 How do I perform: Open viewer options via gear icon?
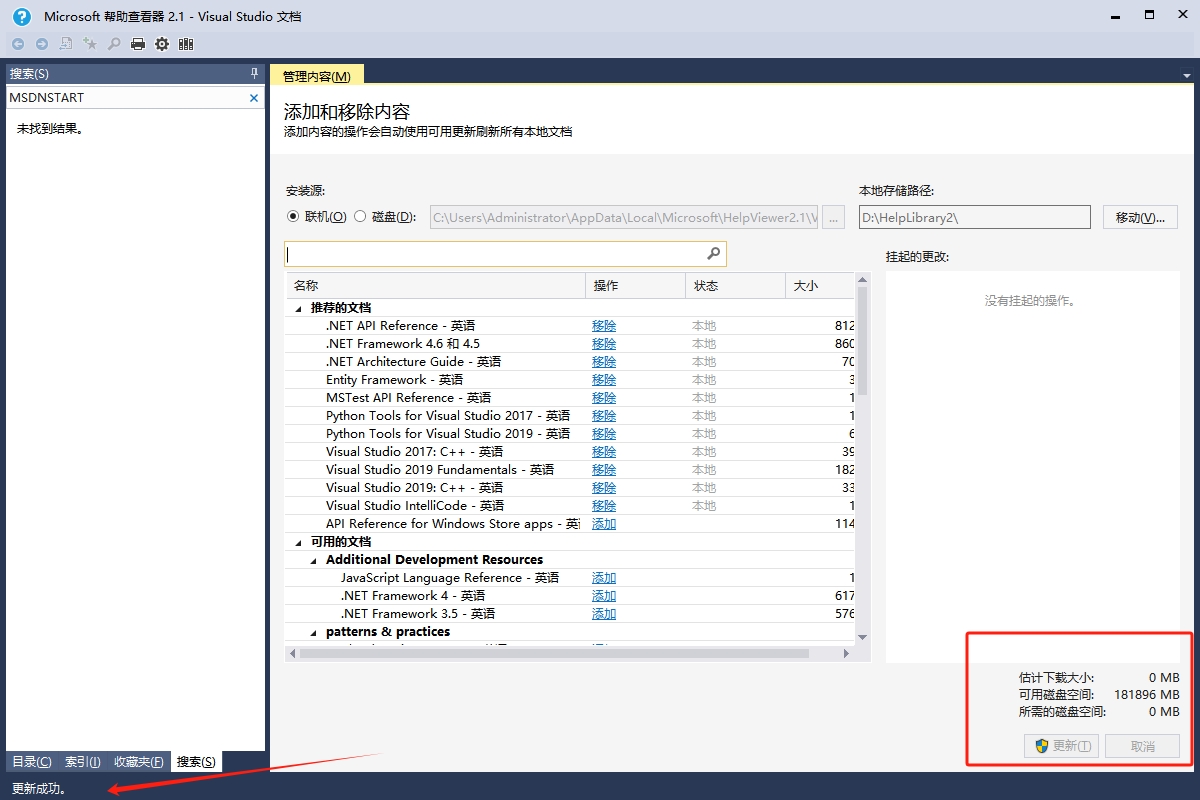(x=162, y=44)
